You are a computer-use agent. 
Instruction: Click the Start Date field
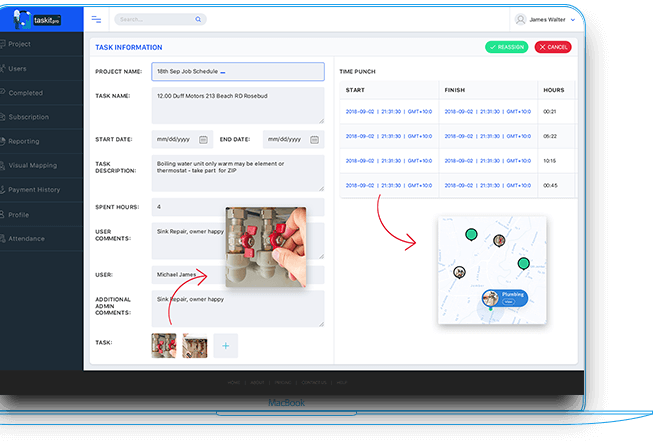[182, 139]
